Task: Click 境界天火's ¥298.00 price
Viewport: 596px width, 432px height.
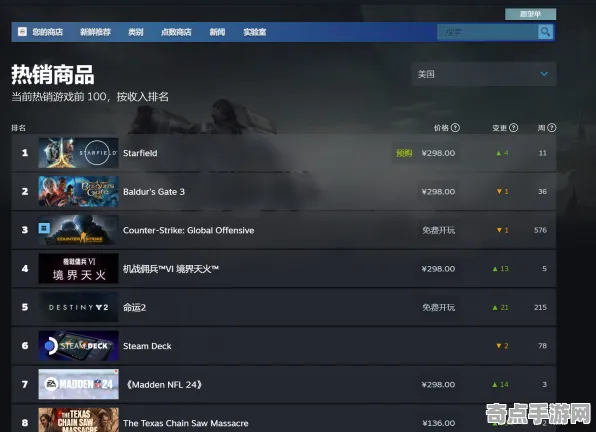Action: click(x=438, y=269)
